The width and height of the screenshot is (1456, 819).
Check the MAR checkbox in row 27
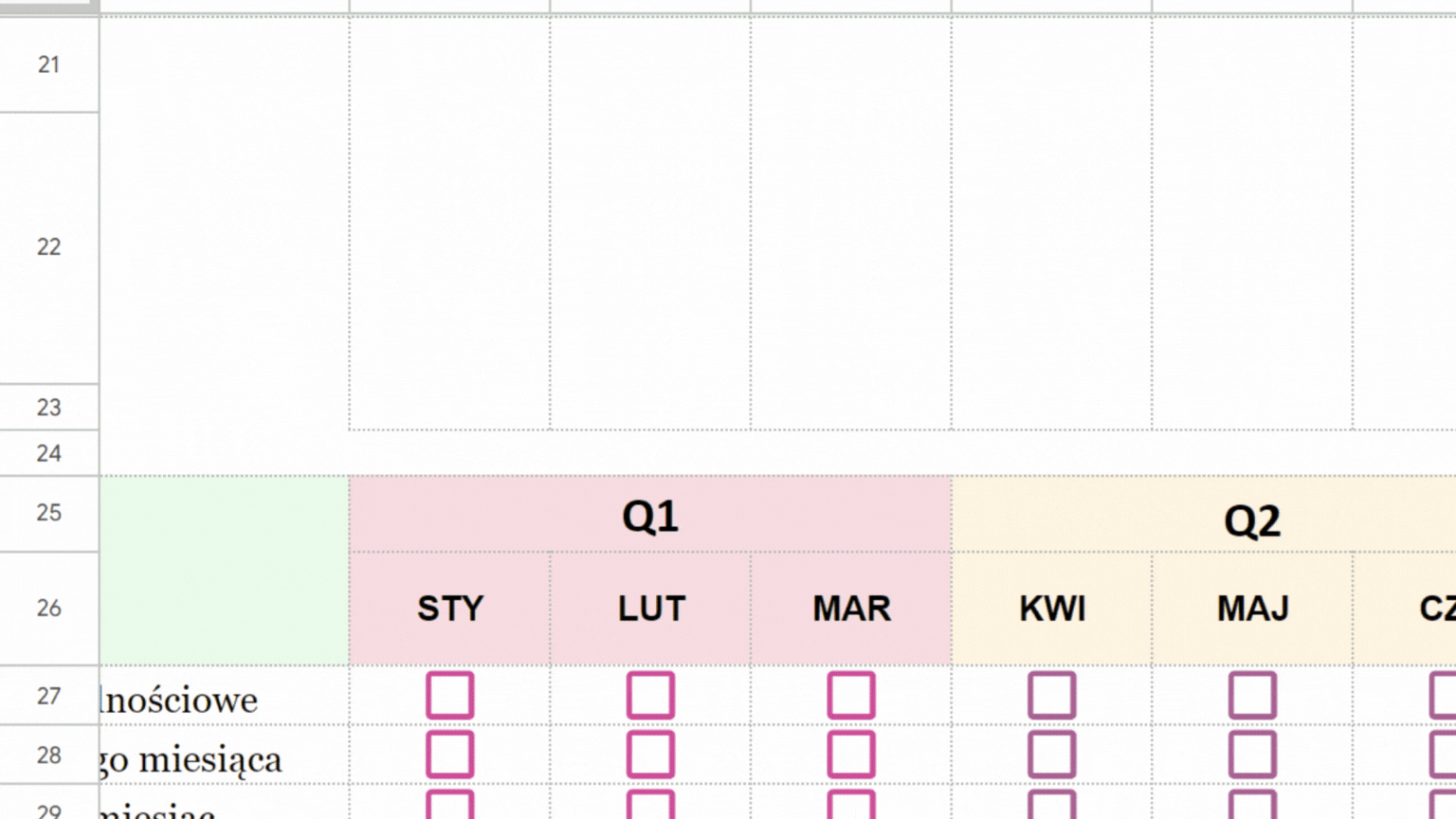tap(851, 695)
